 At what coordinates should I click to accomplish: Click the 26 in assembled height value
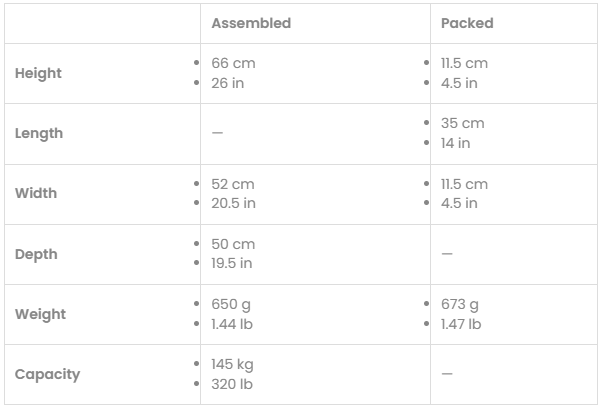pos(228,83)
